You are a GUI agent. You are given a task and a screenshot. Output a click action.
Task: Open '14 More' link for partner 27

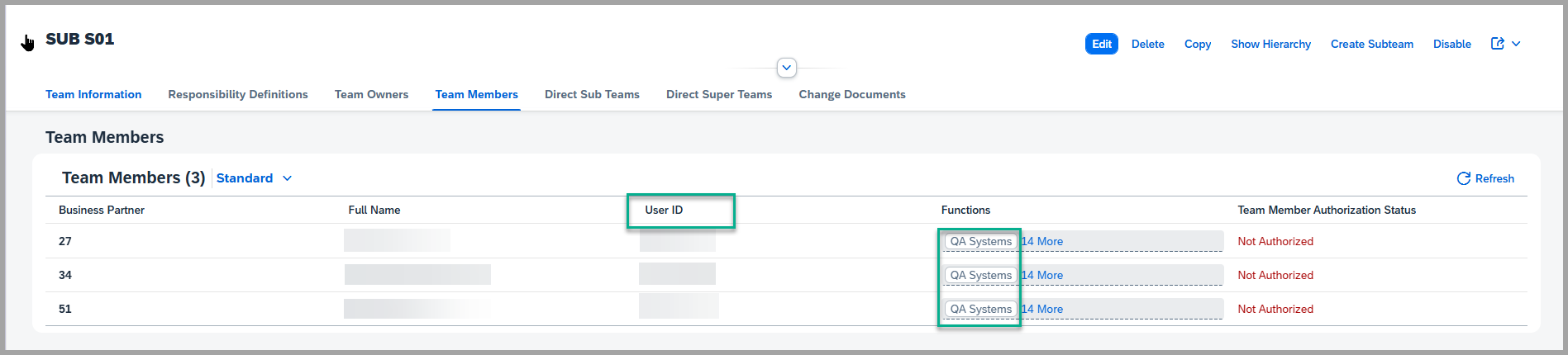[1042, 241]
